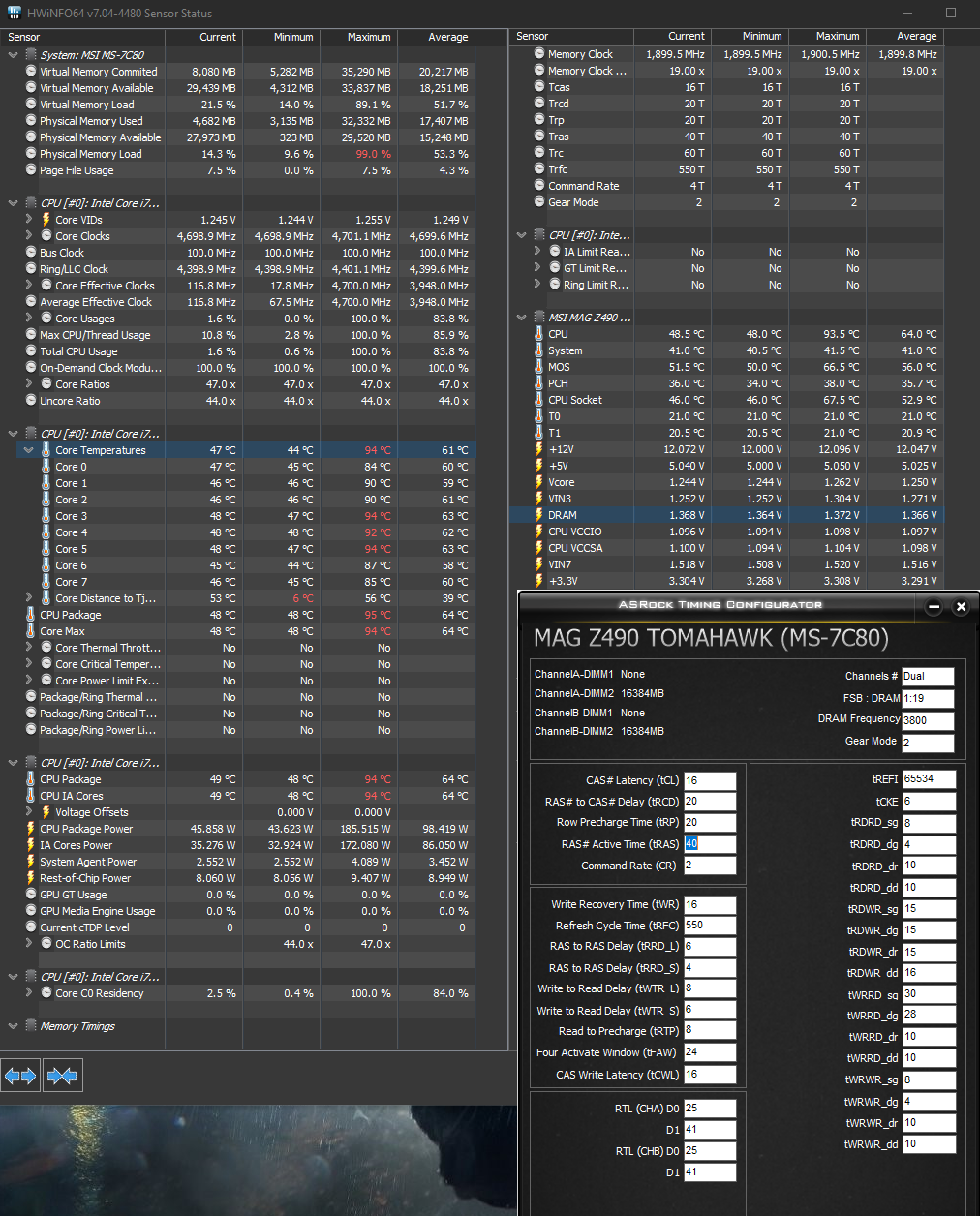The height and width of the screenshot is (1216, 980).
Task: Click the CPU Socket thermometer icon
Action: point(539,400)
